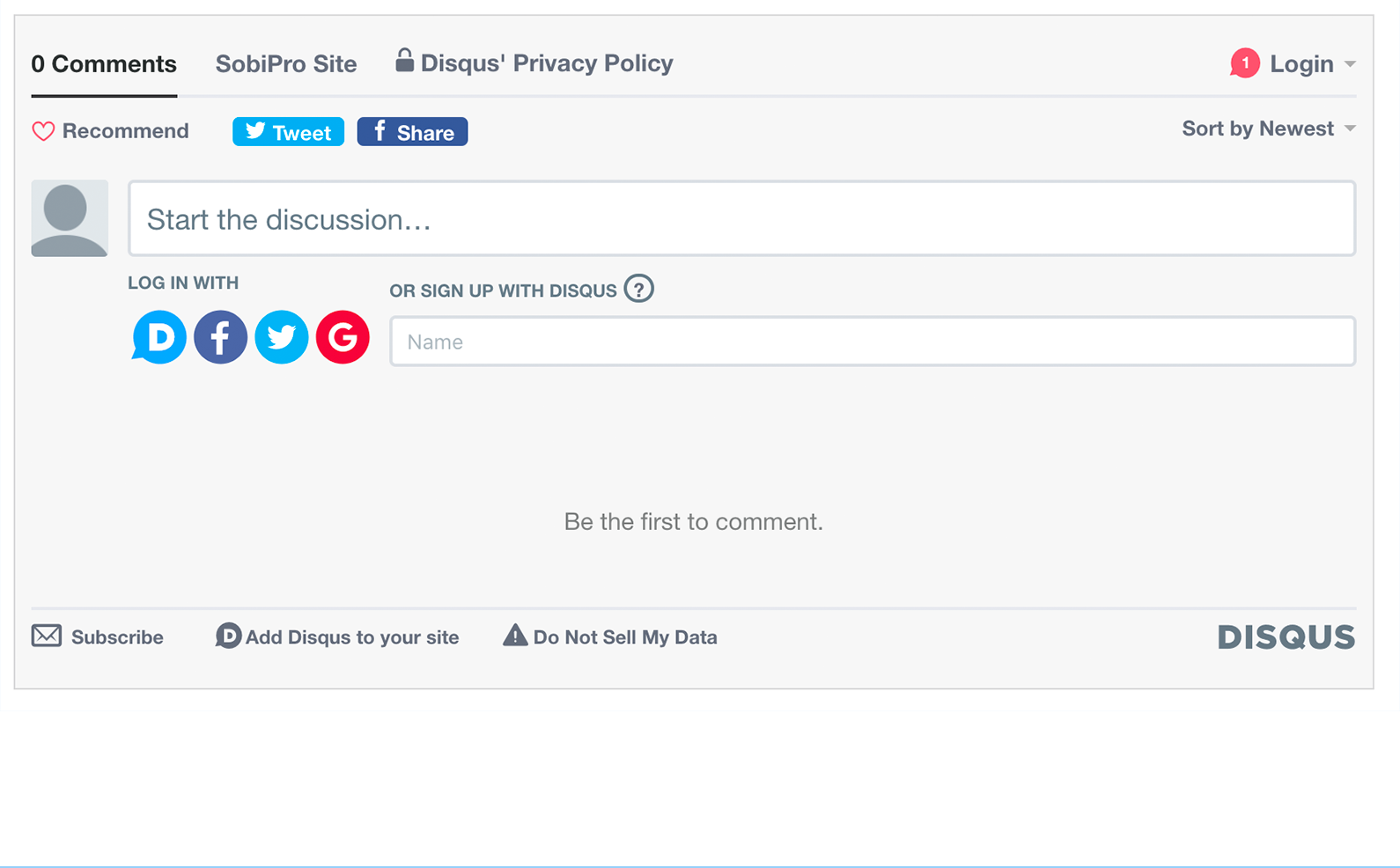Select the 0 Comments tab

[x=104, y=64]
